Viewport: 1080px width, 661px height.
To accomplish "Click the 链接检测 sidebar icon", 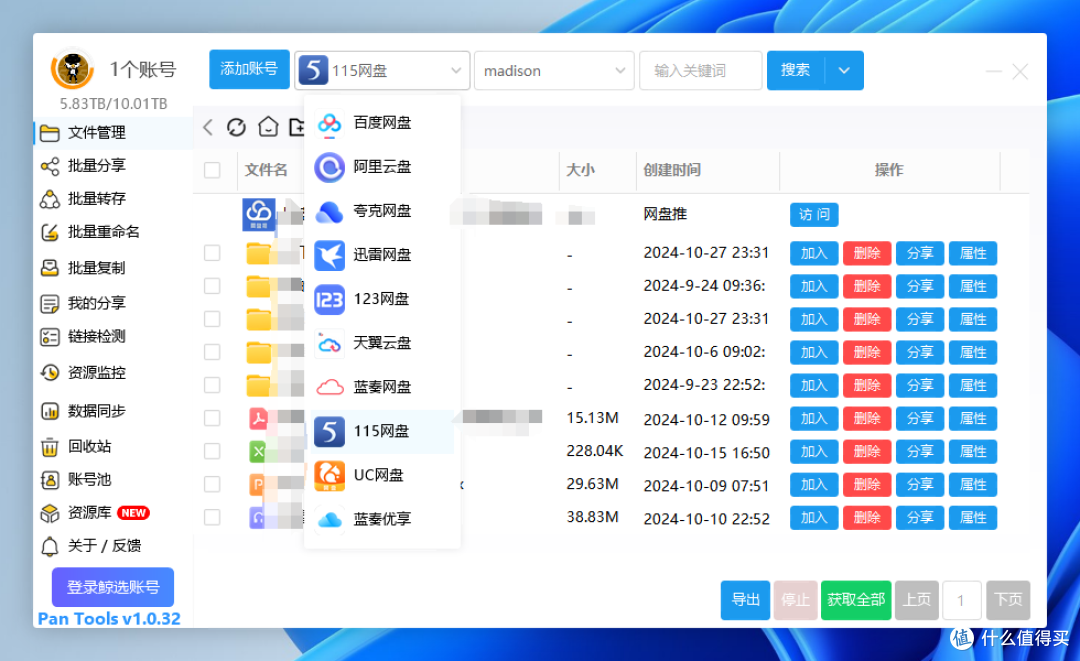I will [x=50, y=337].
